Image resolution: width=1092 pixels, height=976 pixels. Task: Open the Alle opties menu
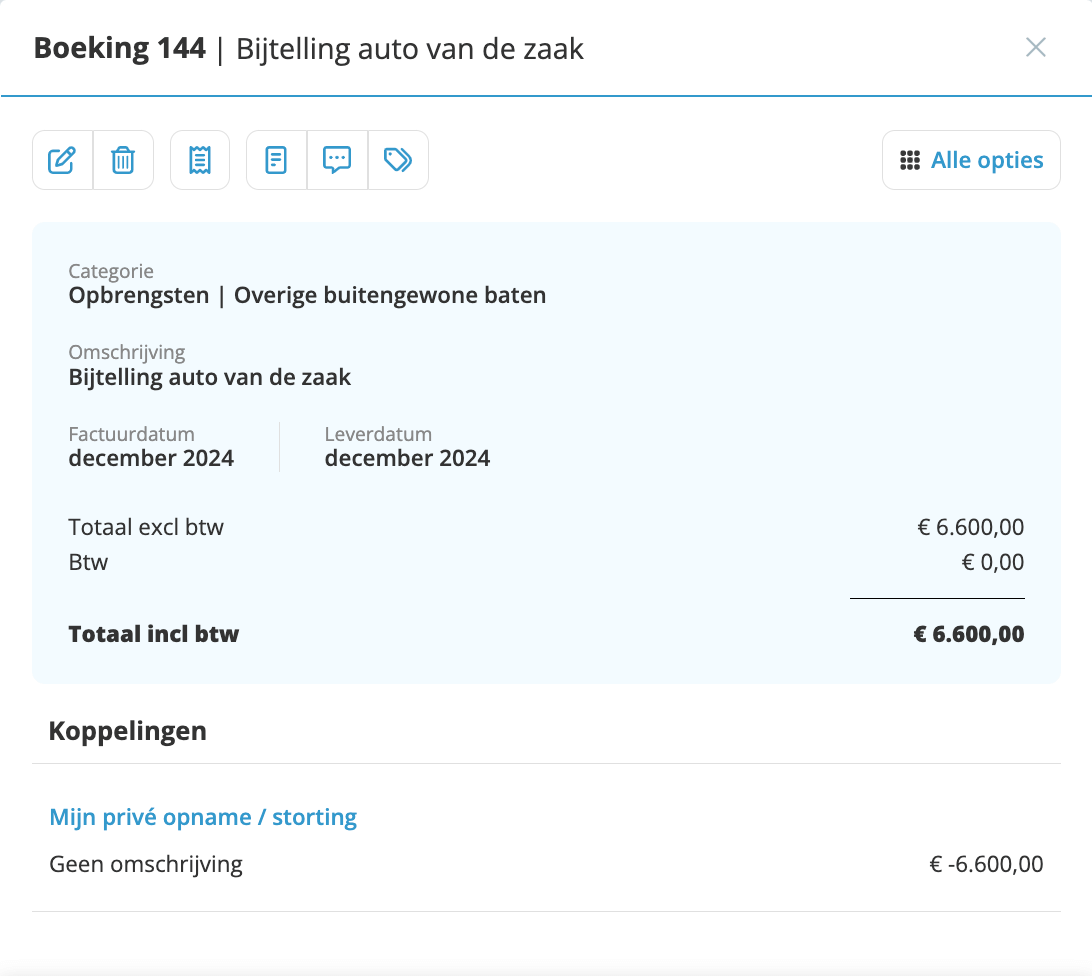click(x=972, y=160)
